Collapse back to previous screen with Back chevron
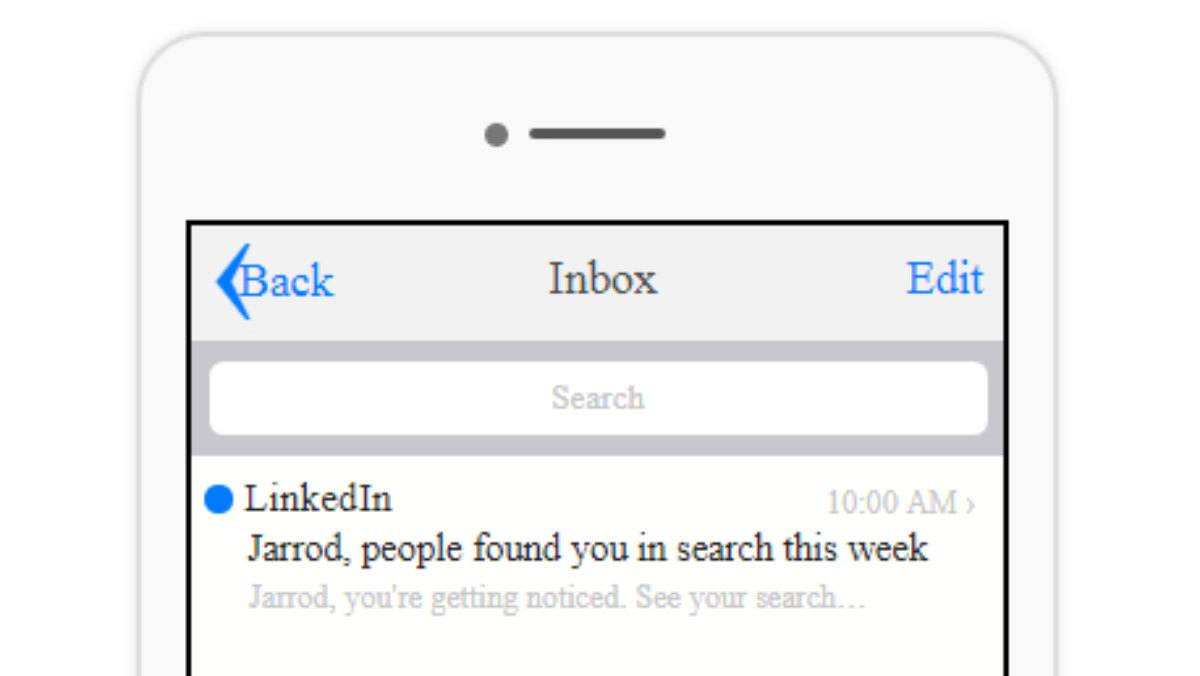Image resolution: width=1200 pixels, height=676 pixels. 228,280
